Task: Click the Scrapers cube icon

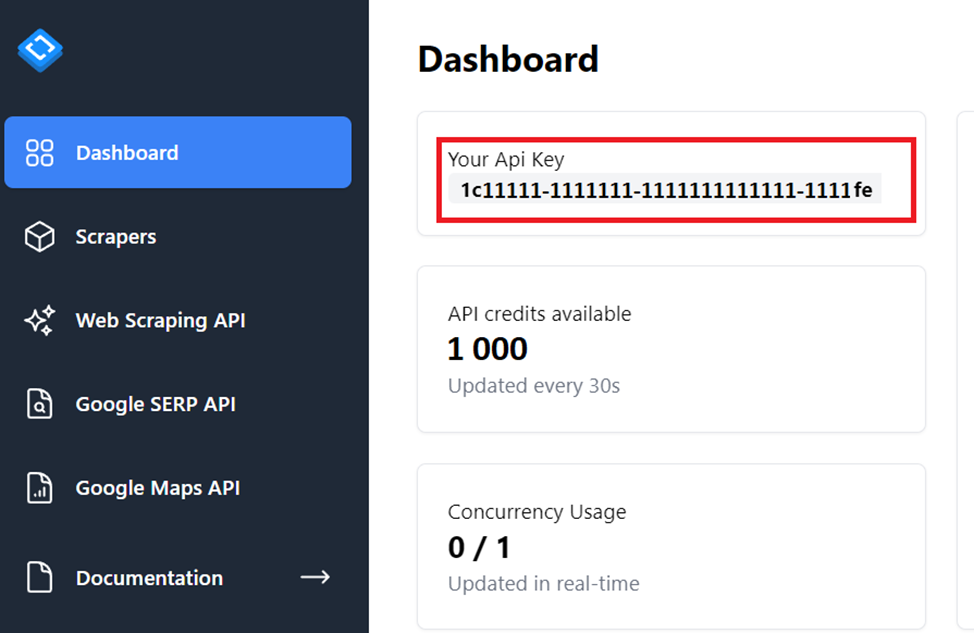Action: coord(38,236)
